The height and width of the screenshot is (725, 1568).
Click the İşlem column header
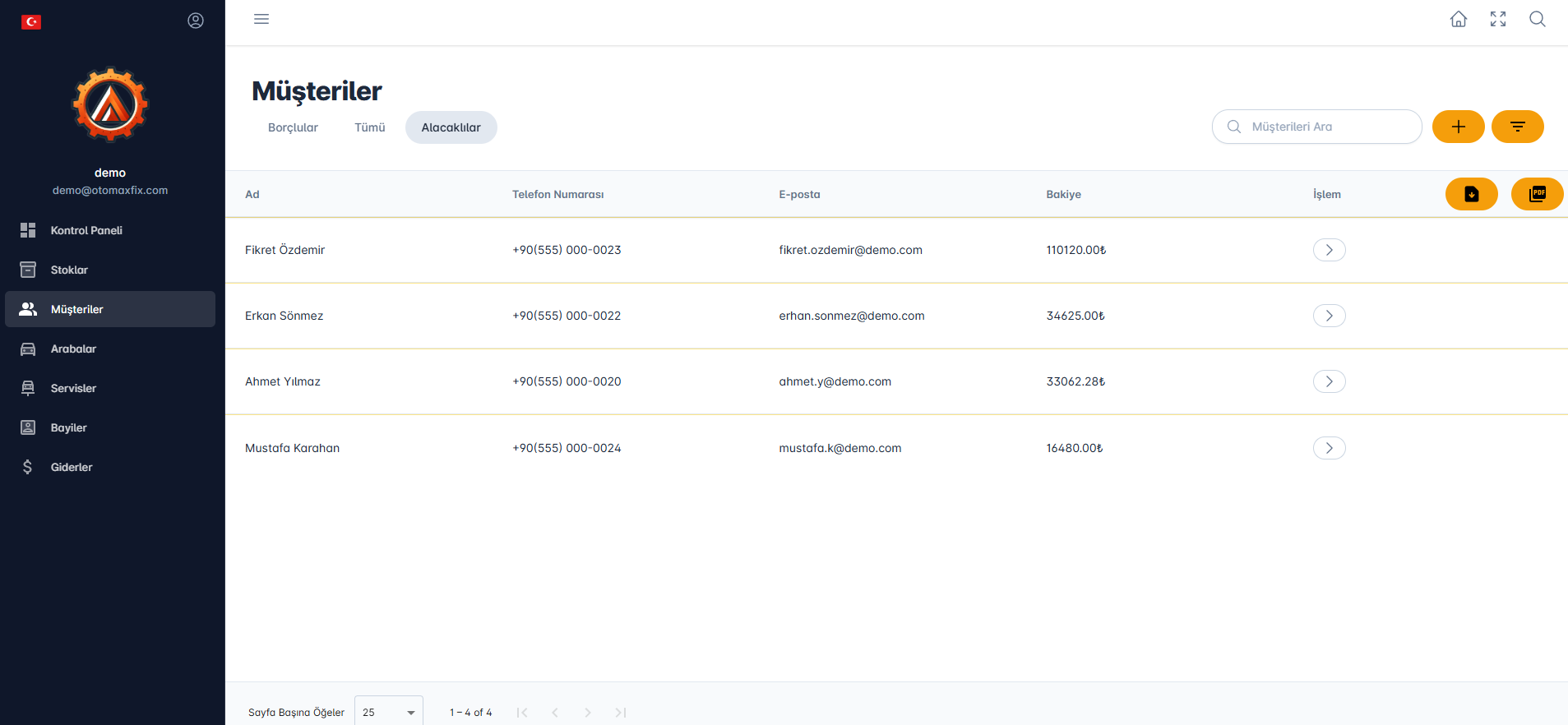[1327, 195]
